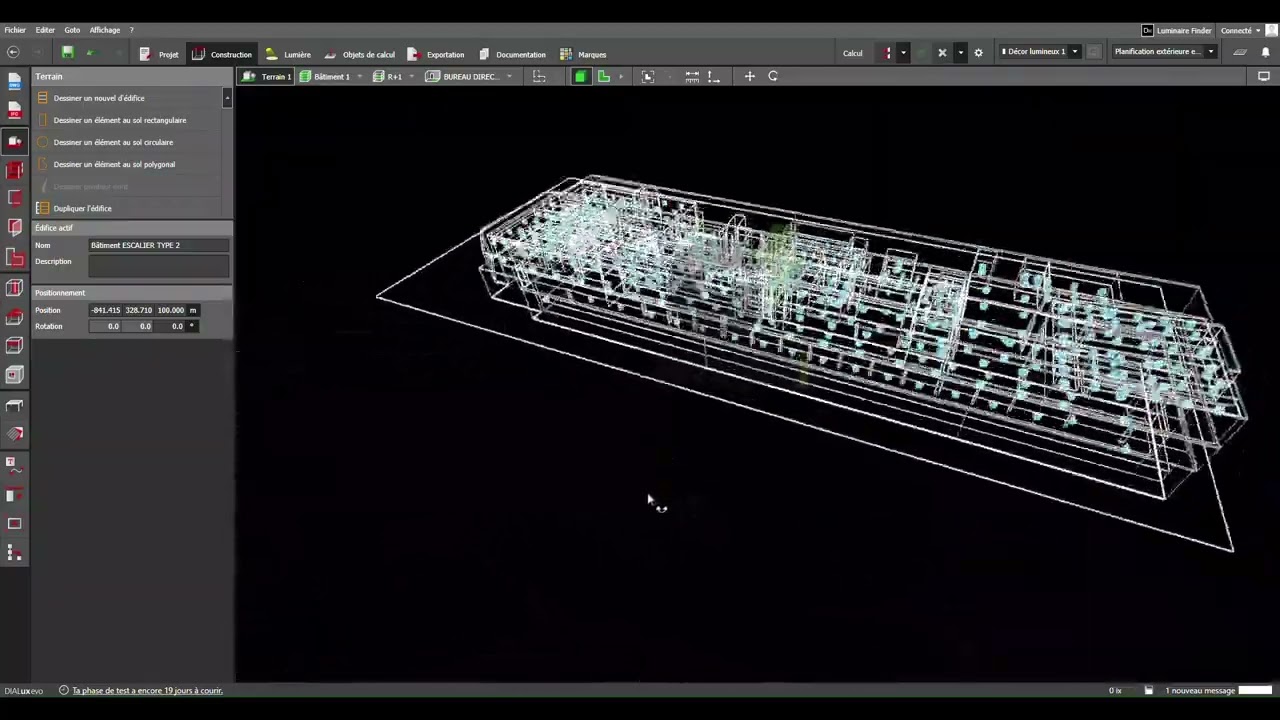
Task: Click the move crosshair tool icon
Action: tap(749, 76)
